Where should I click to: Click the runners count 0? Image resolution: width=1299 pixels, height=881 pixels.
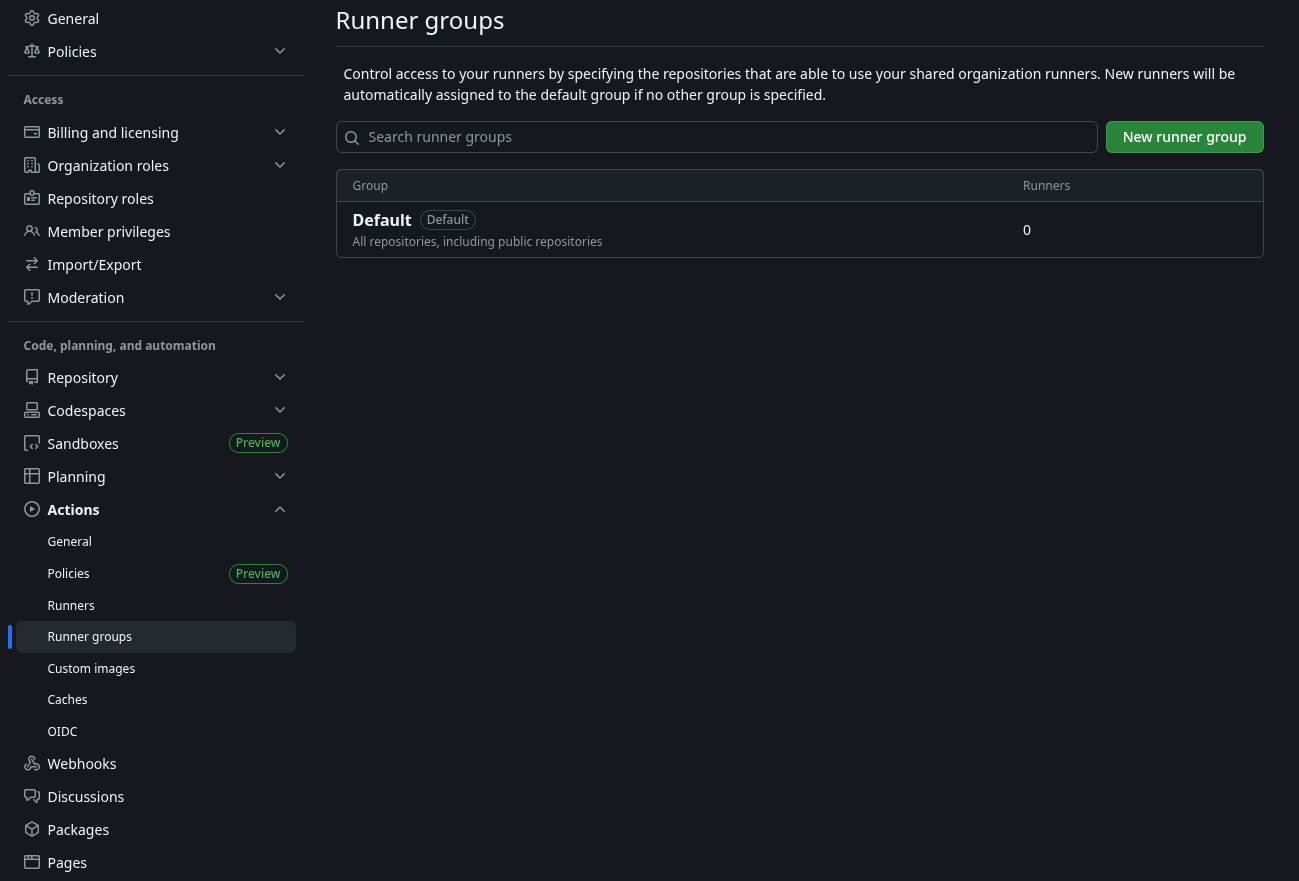1027,230
